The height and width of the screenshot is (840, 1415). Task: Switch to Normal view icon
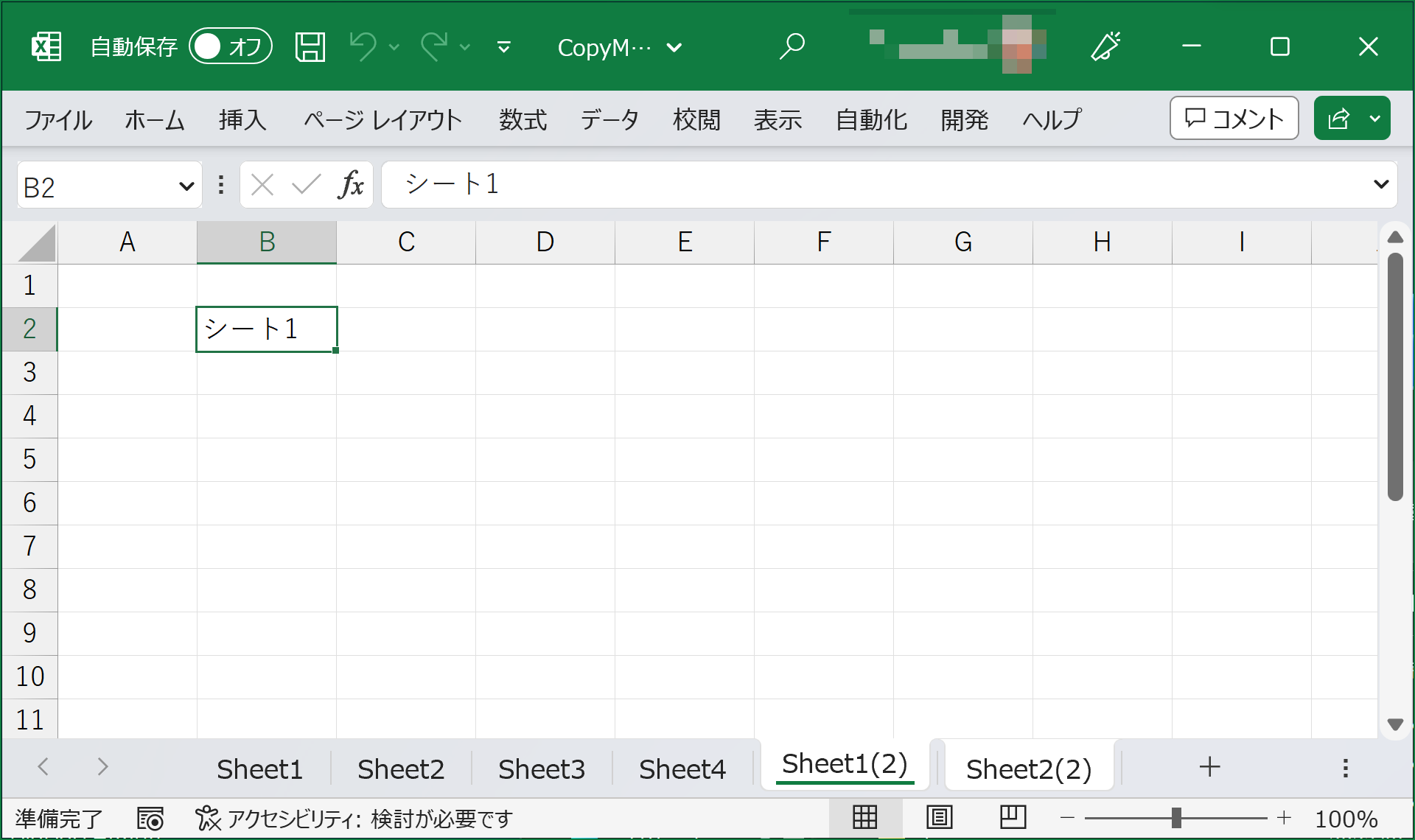pos(864,817)
